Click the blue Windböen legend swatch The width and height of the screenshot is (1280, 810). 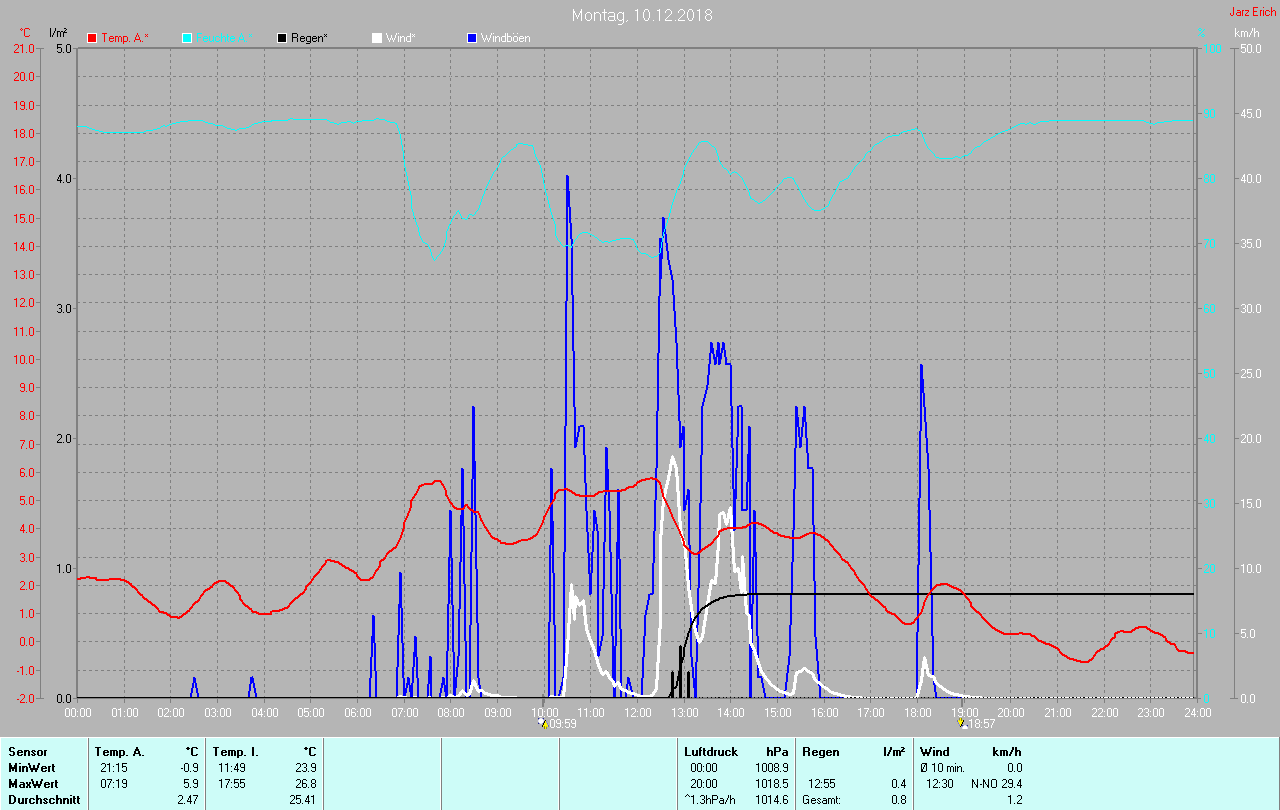(472, 38)
